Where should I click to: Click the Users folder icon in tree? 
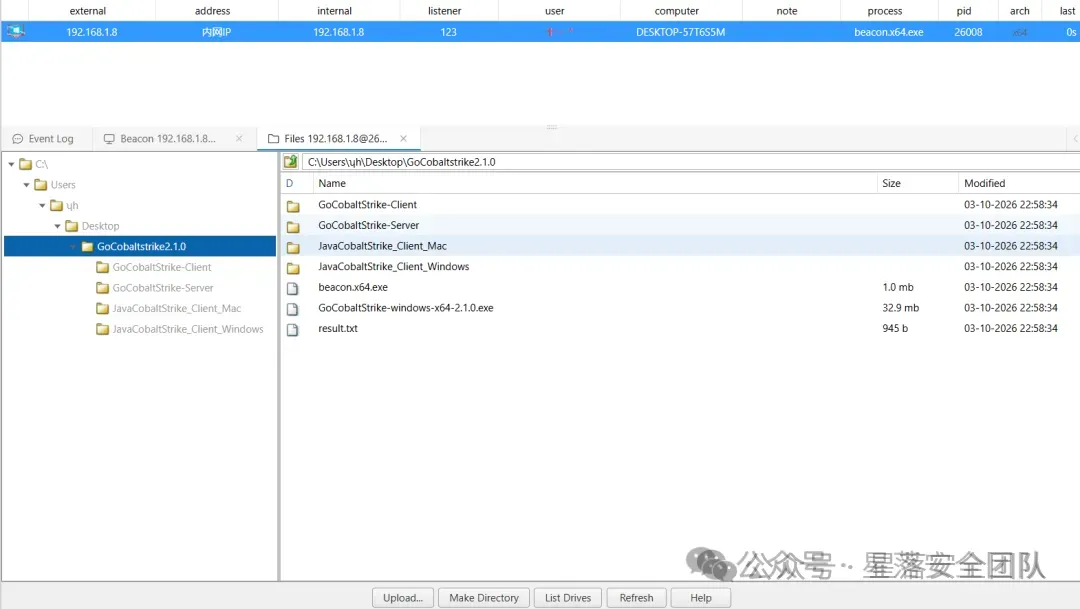41,185
